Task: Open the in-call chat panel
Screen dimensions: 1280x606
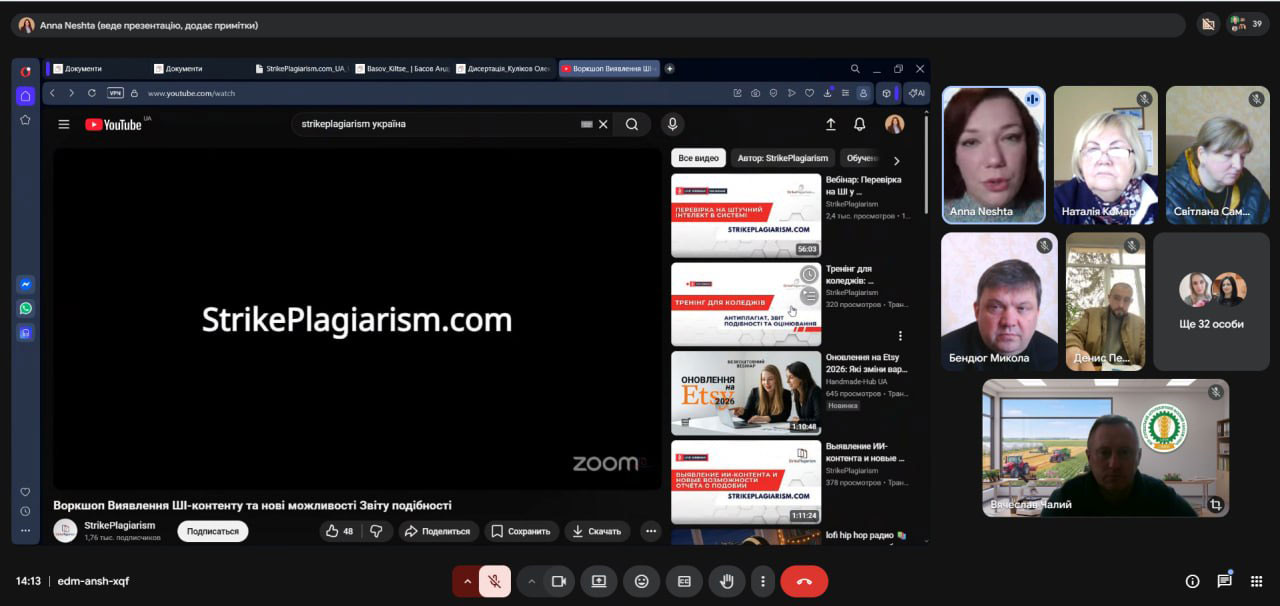Action: pos(1224,581)
